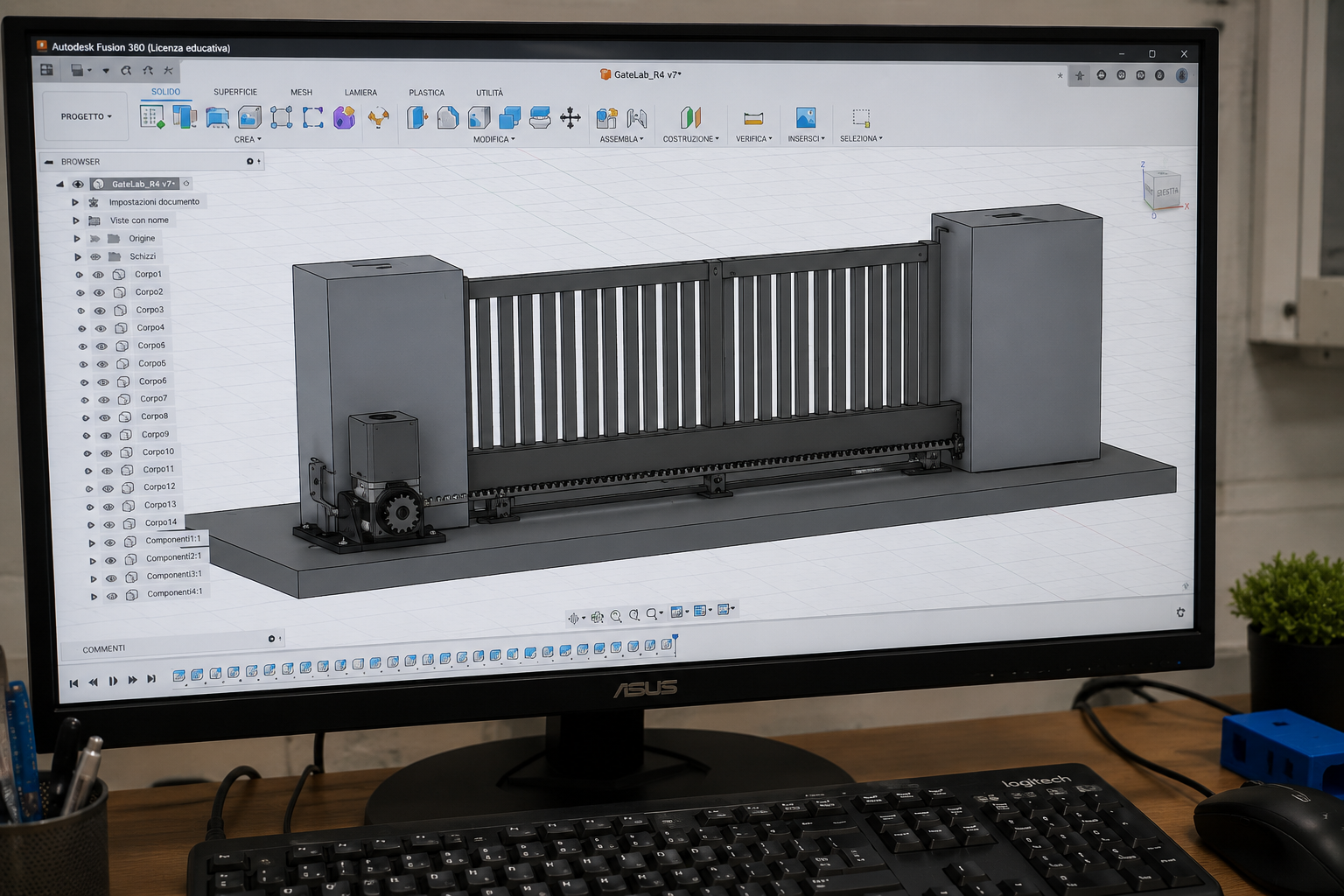Expand Impostazioni documento node
Viewport: 1344px width, 896px height.
point(75,202)
